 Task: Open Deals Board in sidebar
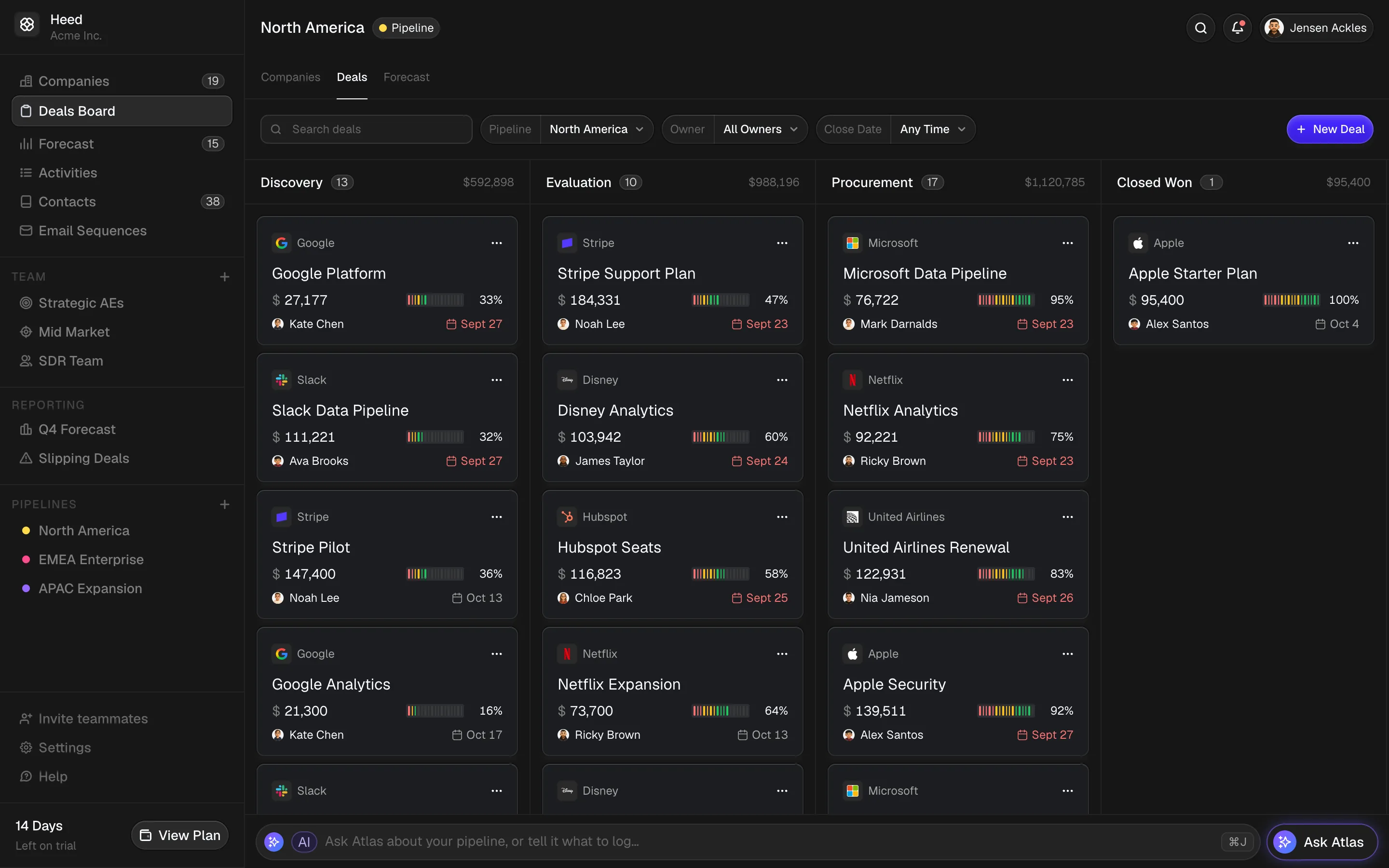click(122, 111)
